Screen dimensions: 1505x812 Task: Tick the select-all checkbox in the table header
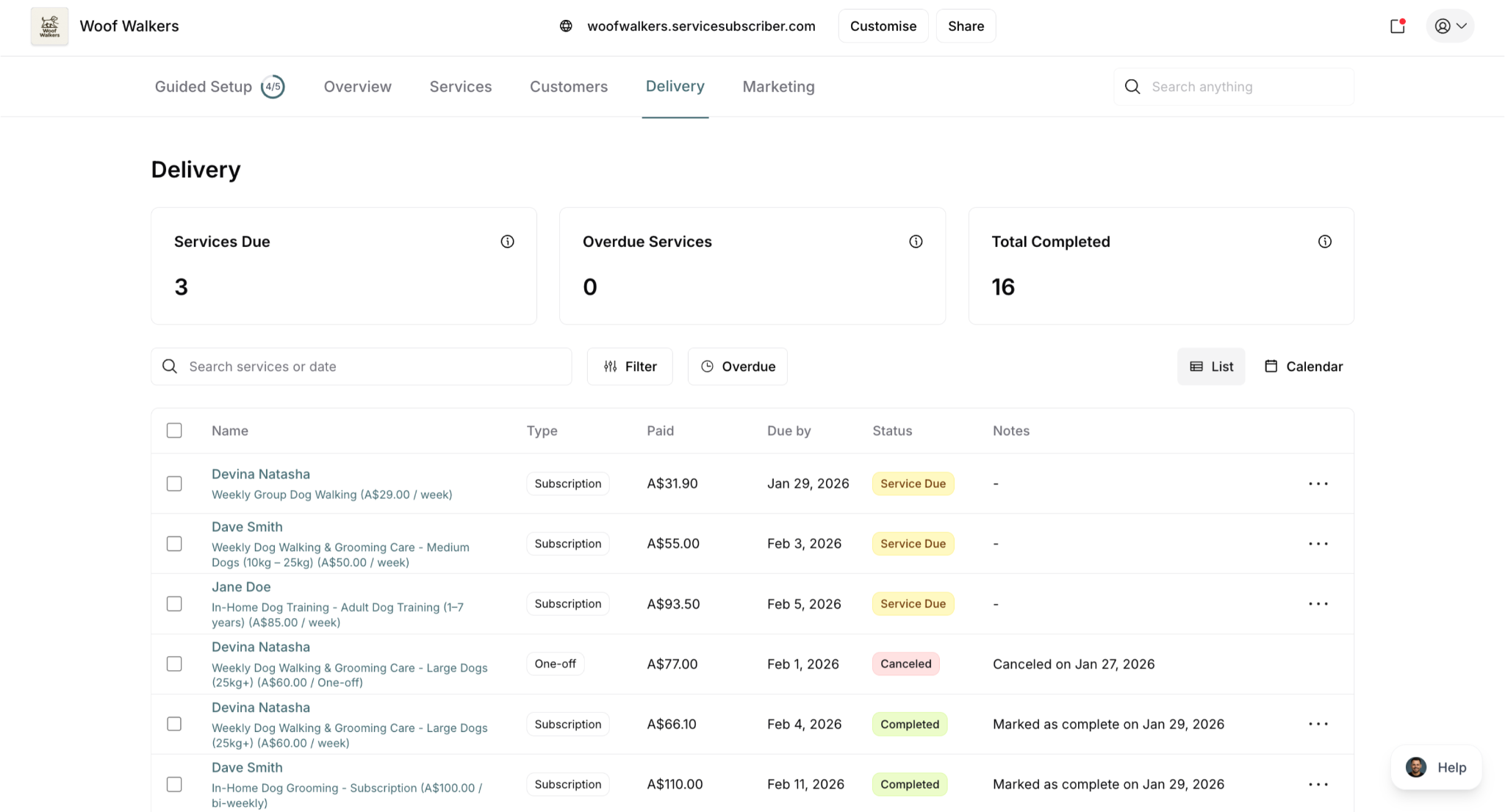pos(174,431)
